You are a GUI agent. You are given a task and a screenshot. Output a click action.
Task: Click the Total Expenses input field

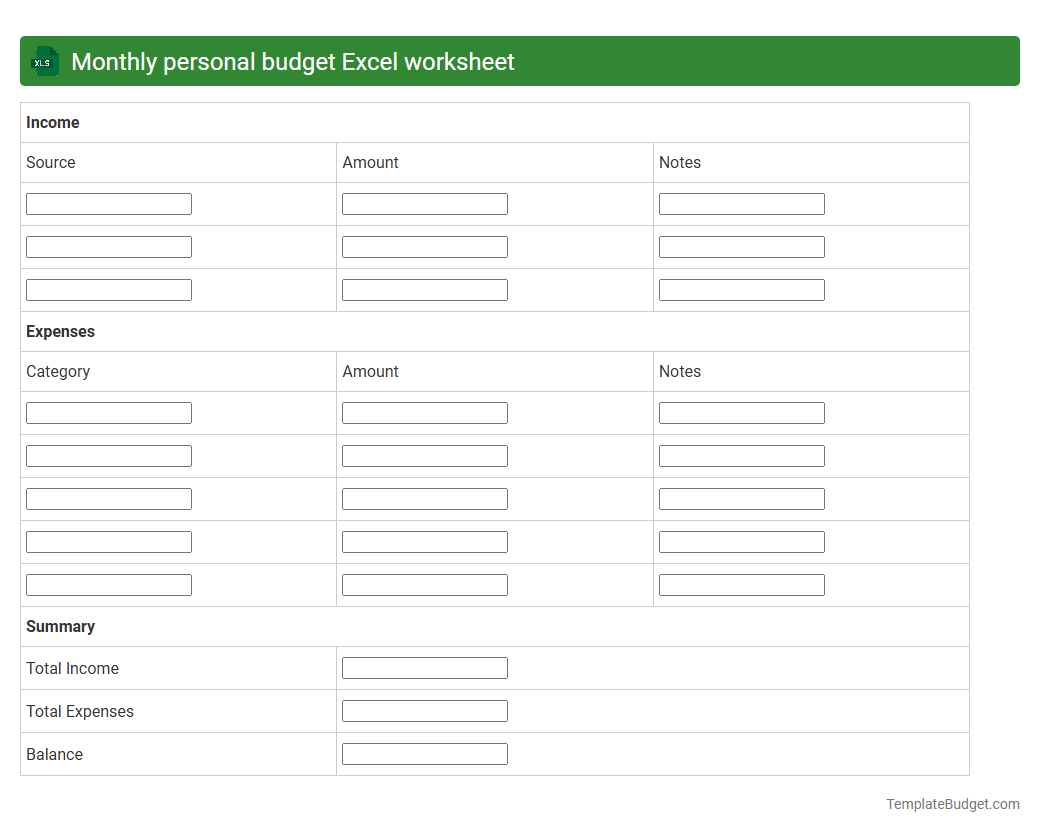coord(424,710)
